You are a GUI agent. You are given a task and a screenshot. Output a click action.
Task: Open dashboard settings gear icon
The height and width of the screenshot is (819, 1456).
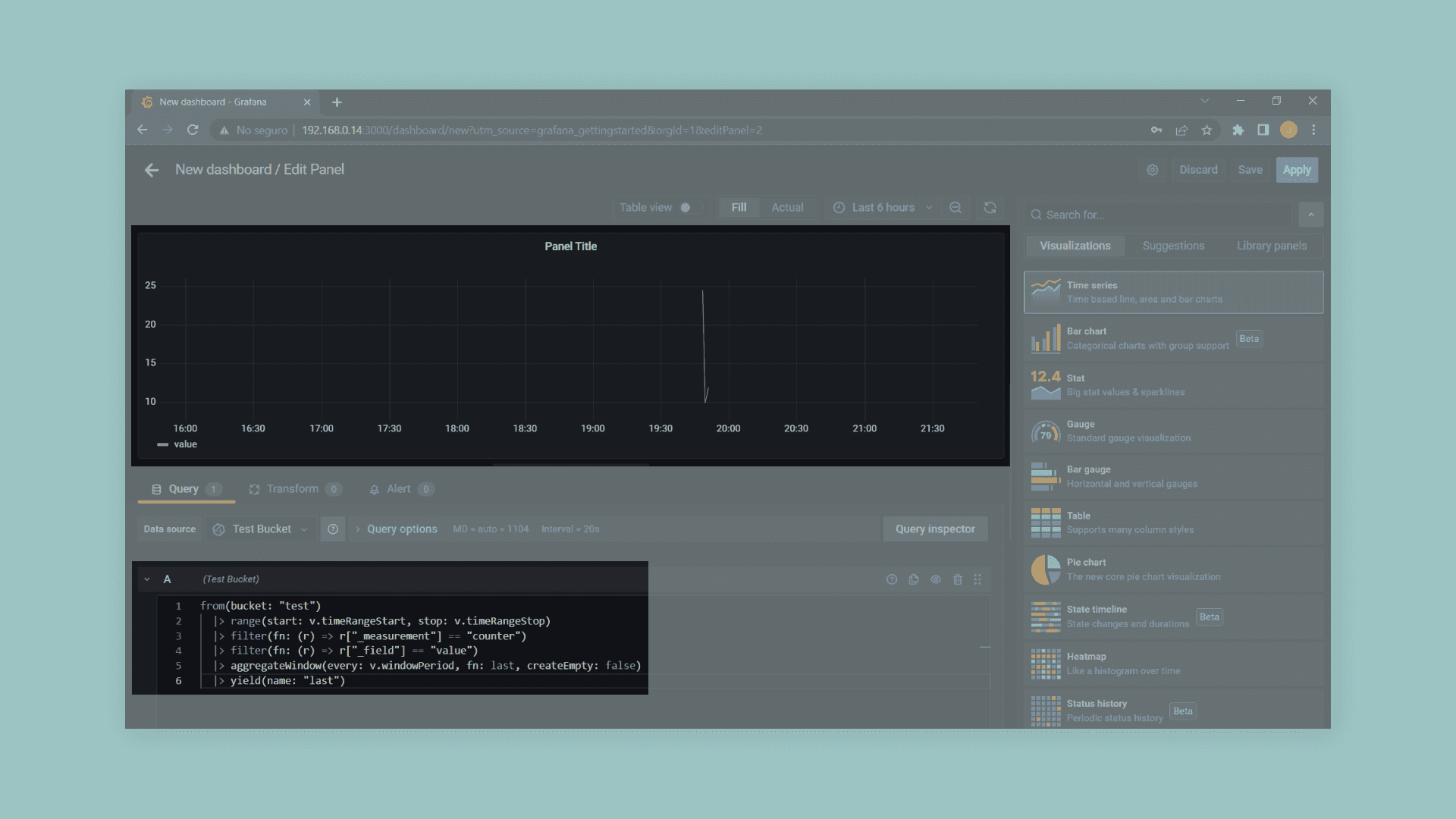click(1152, 170)
